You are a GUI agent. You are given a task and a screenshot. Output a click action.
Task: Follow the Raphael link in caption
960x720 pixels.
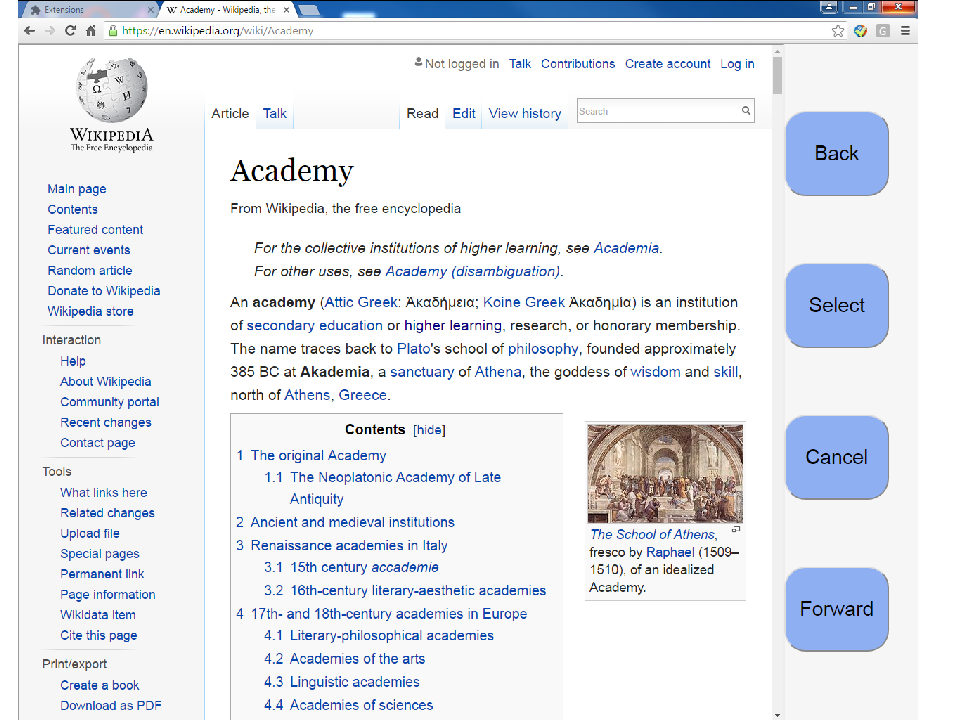(670, 552)
